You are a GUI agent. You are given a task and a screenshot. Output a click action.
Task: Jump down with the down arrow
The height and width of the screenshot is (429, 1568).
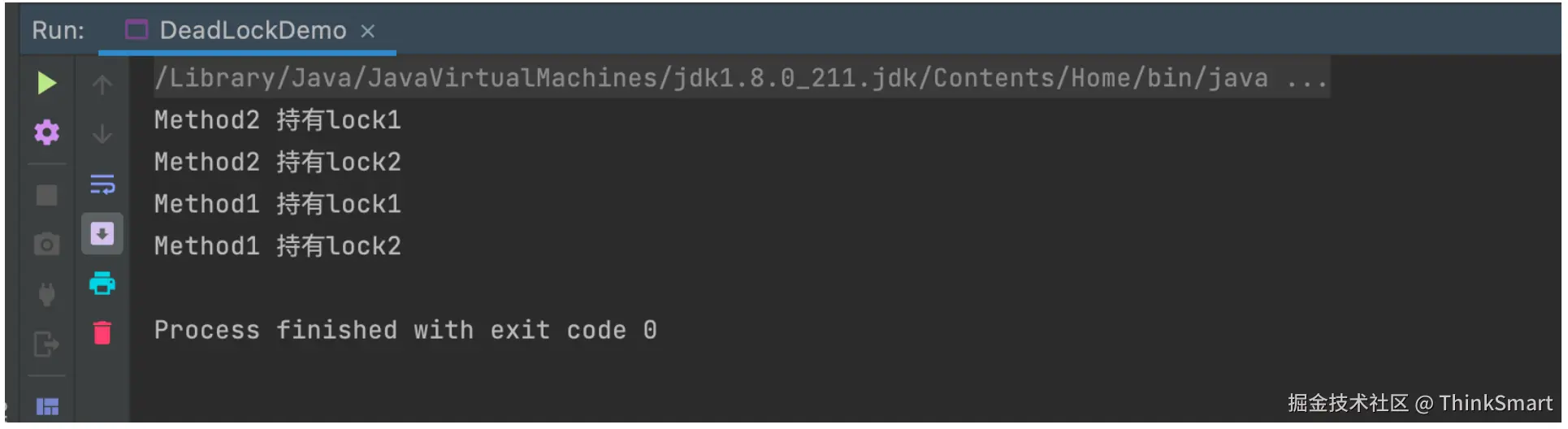(102, 133)
